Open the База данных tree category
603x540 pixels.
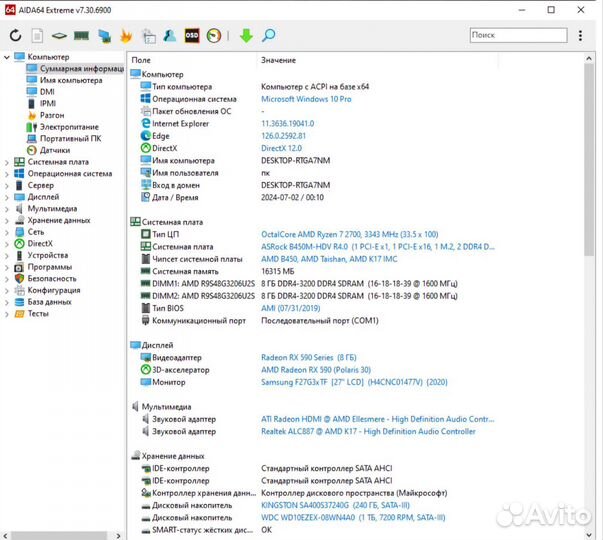(x=43, y=302)
